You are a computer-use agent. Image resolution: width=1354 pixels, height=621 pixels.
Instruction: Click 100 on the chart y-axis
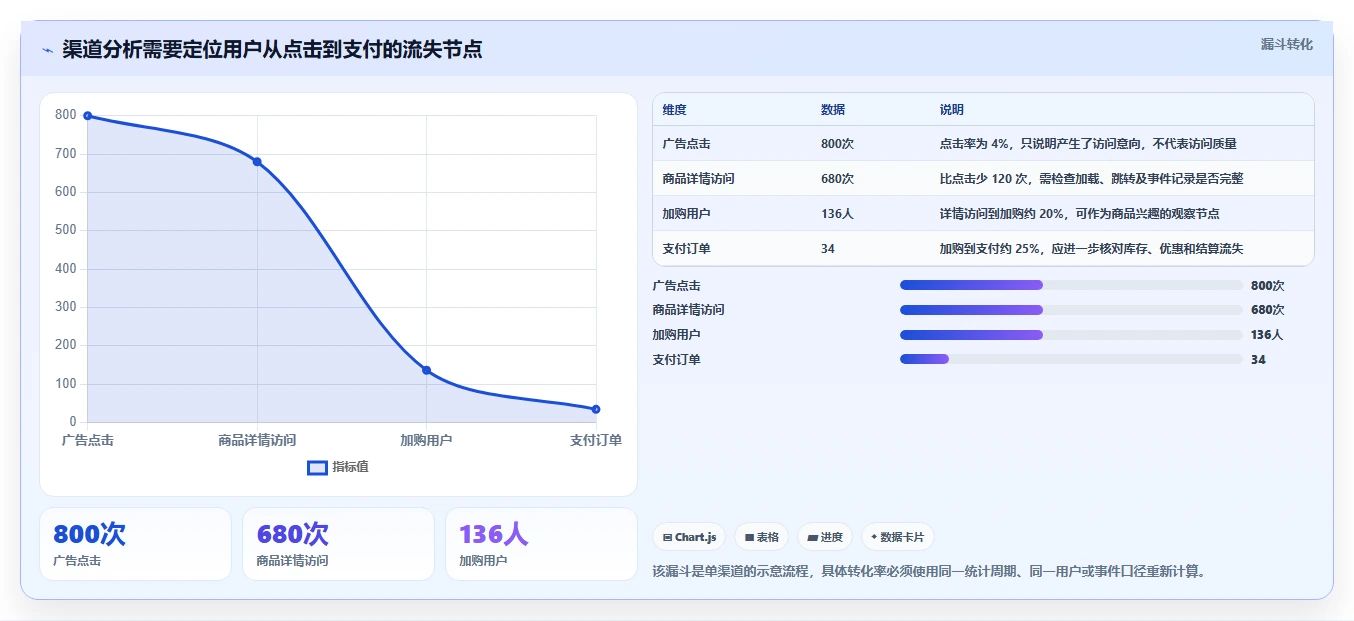[65, 383]
